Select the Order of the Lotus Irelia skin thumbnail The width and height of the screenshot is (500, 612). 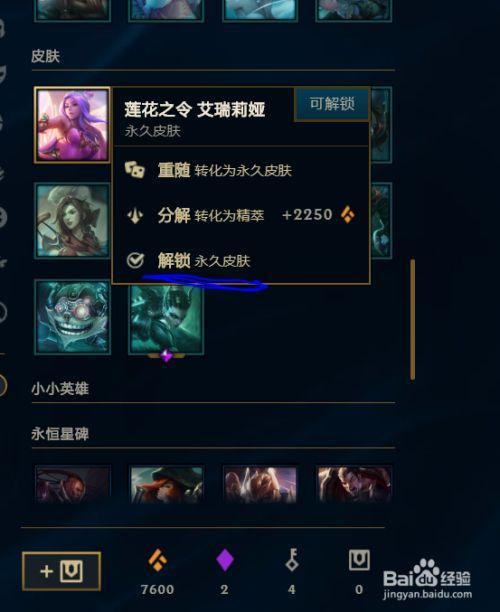73,125
